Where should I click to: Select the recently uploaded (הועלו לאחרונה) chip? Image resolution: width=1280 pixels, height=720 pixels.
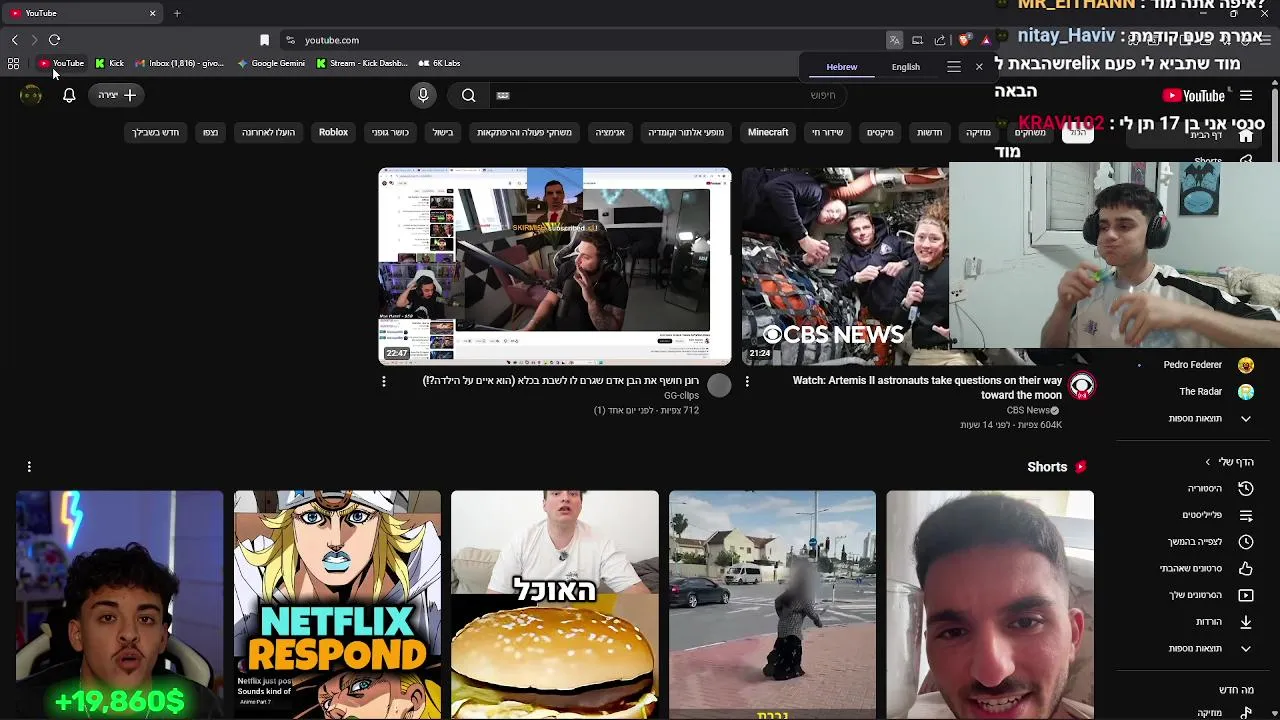268,132
